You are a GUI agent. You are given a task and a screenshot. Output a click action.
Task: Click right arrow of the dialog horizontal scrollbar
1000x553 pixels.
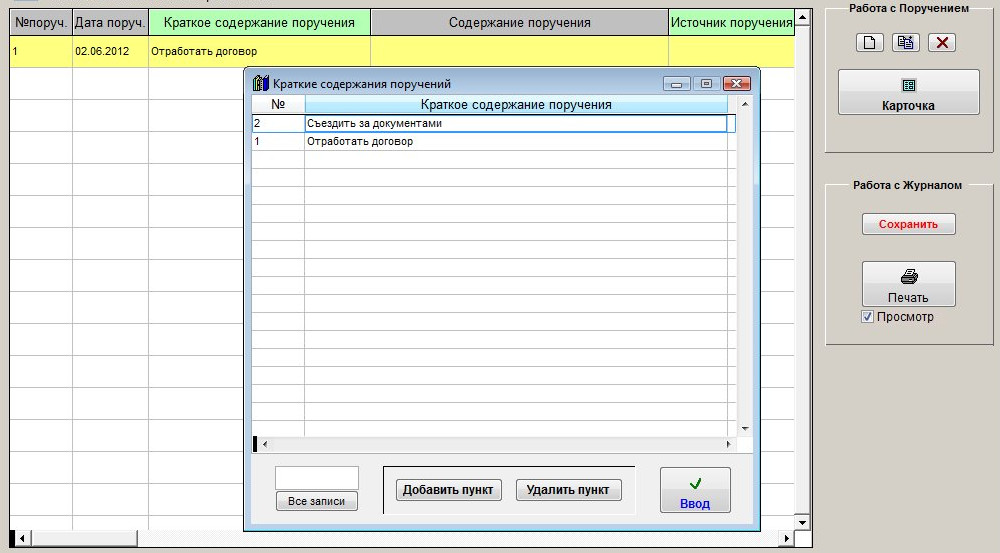point(728,445)
